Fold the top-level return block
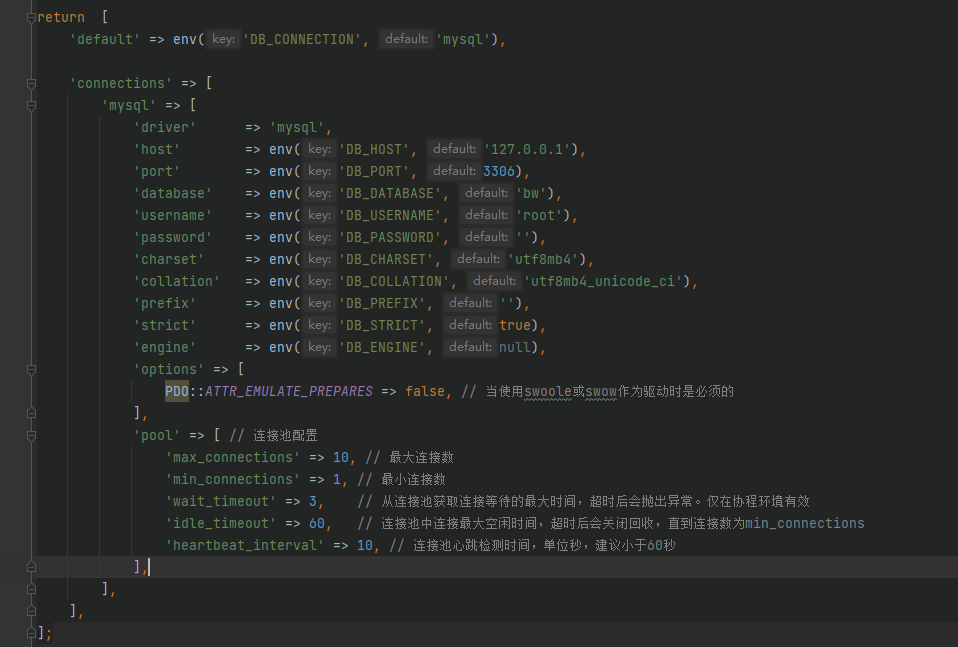 pyautogui.click(x=32, y=17)
